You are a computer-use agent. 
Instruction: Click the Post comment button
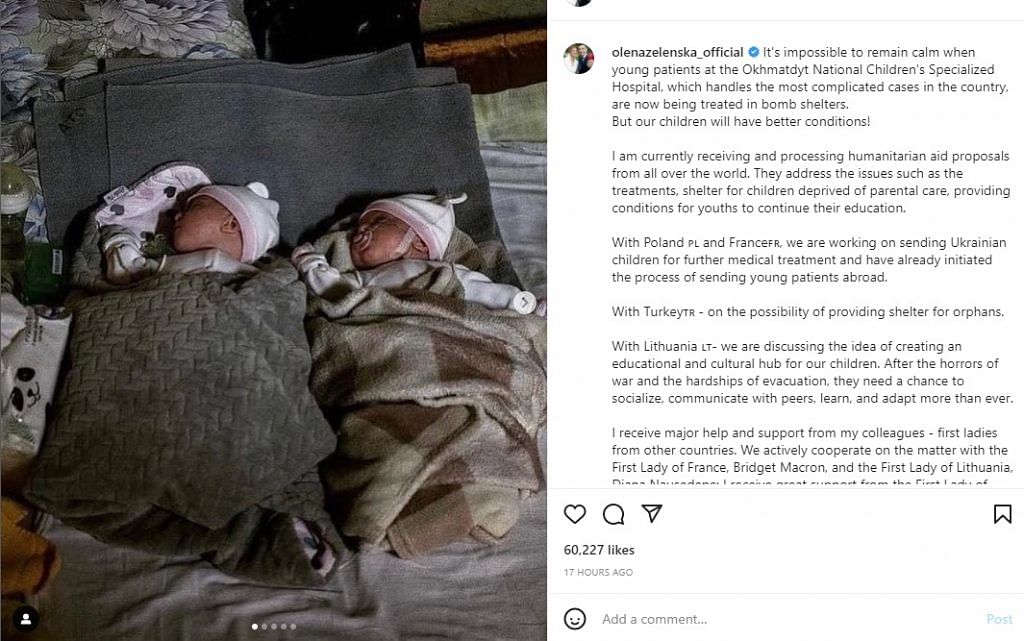(999, 619)
